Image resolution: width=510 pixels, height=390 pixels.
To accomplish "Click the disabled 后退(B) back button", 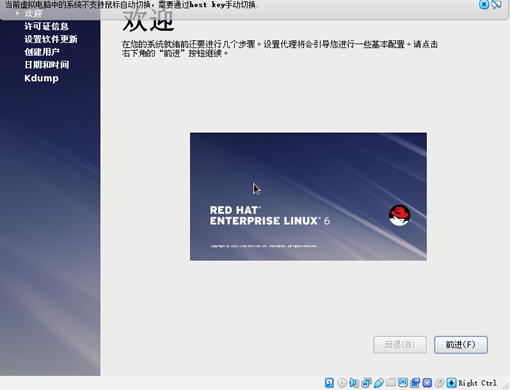I will point(400,345).
